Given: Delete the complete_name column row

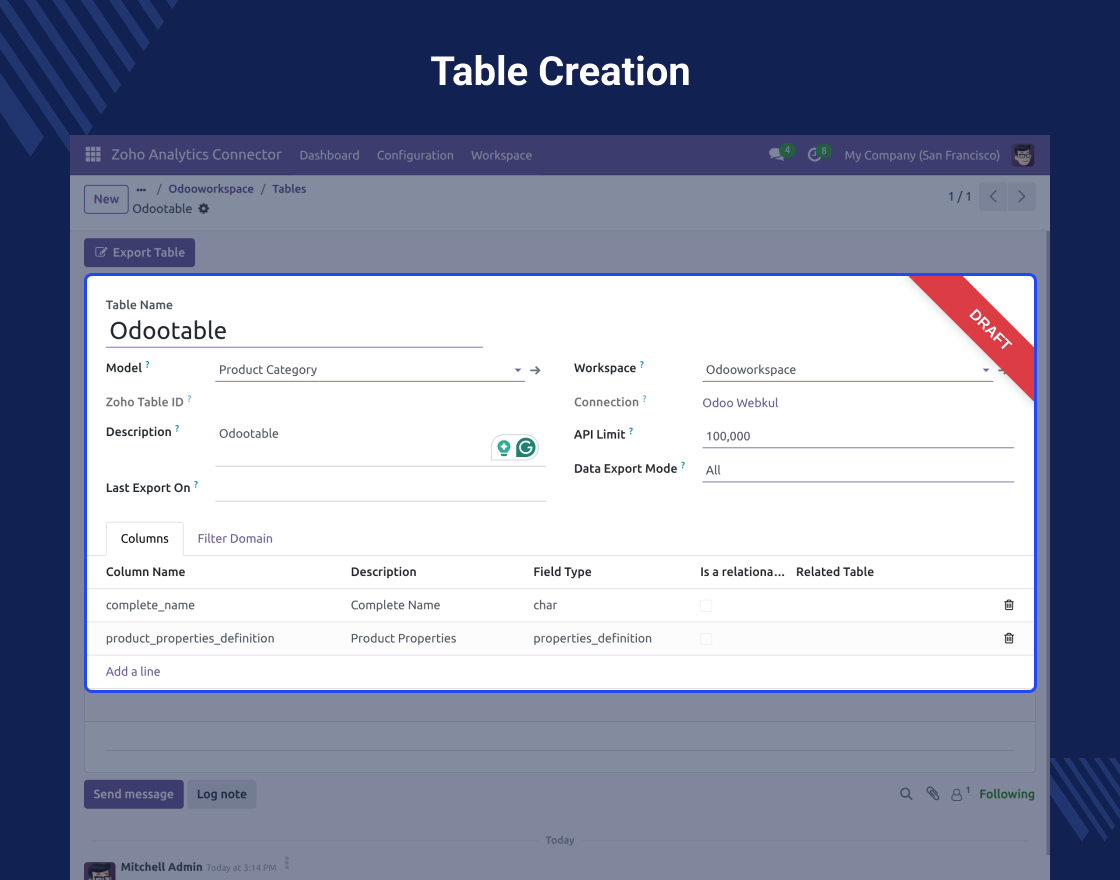Looking at the screenshot, I should [x=1009, y=605].
